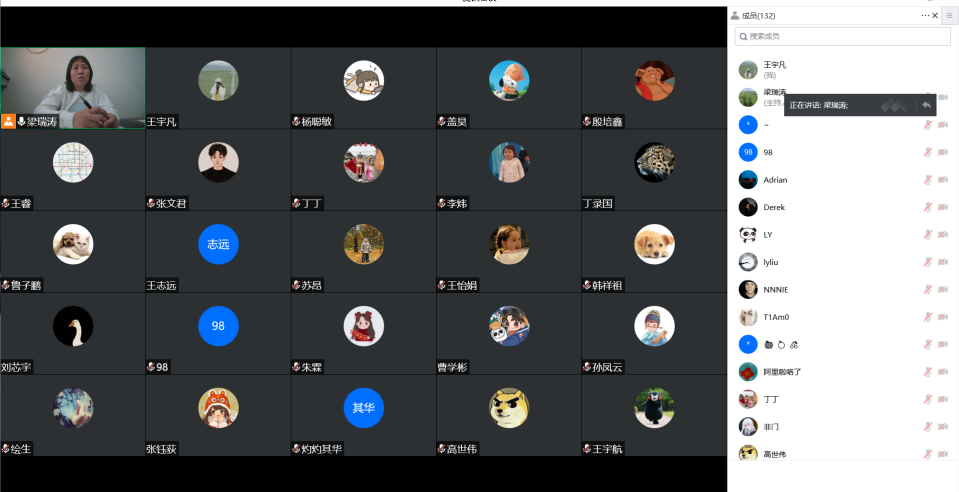The image size is (959, 492).
Task: Click the muted mic icon on 杨聪敏's tile
Action: point(296,122)
